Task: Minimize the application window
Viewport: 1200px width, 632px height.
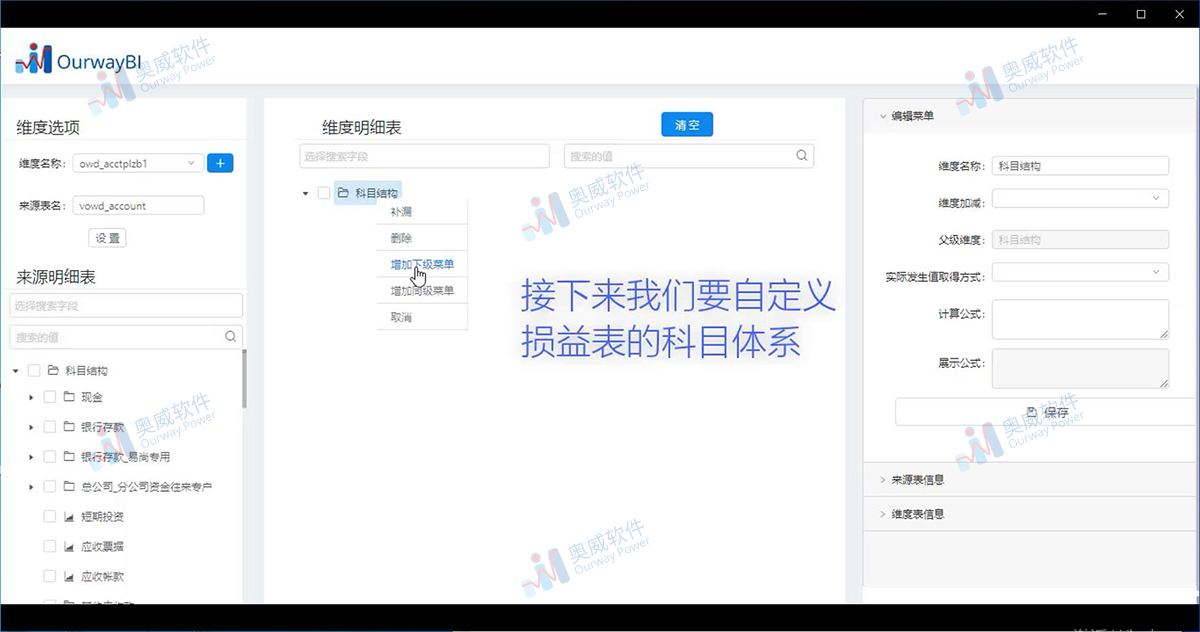Action: click(x=1101, y=14)
